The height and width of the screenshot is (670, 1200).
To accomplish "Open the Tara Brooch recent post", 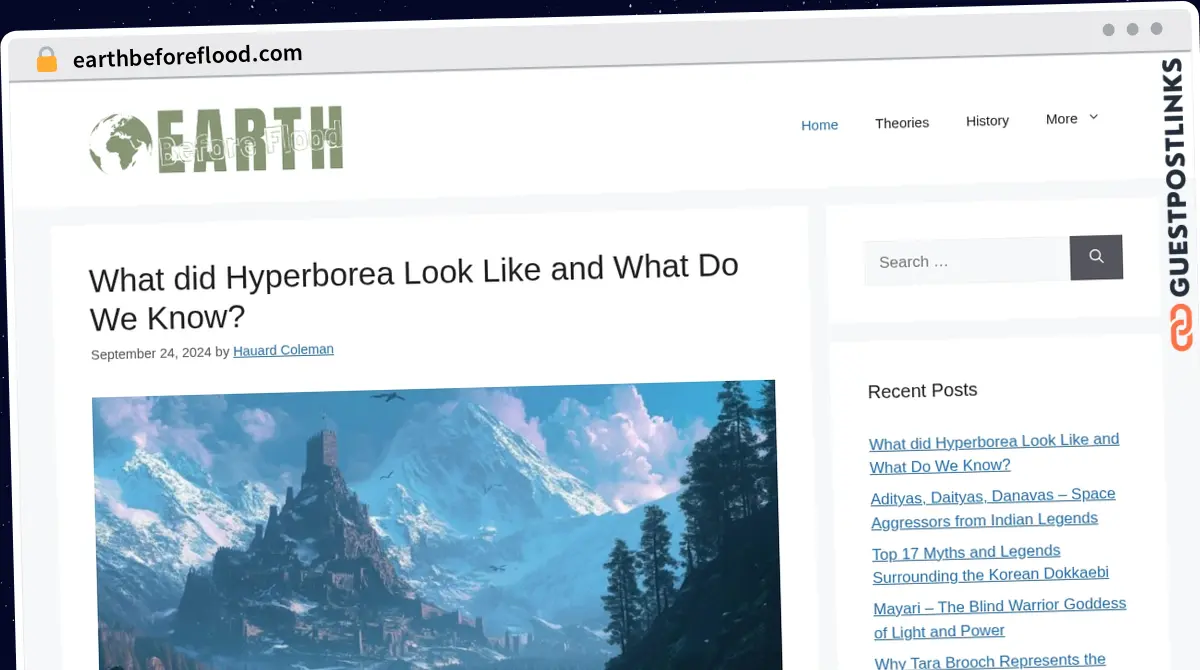I will [x=989, y=660].
